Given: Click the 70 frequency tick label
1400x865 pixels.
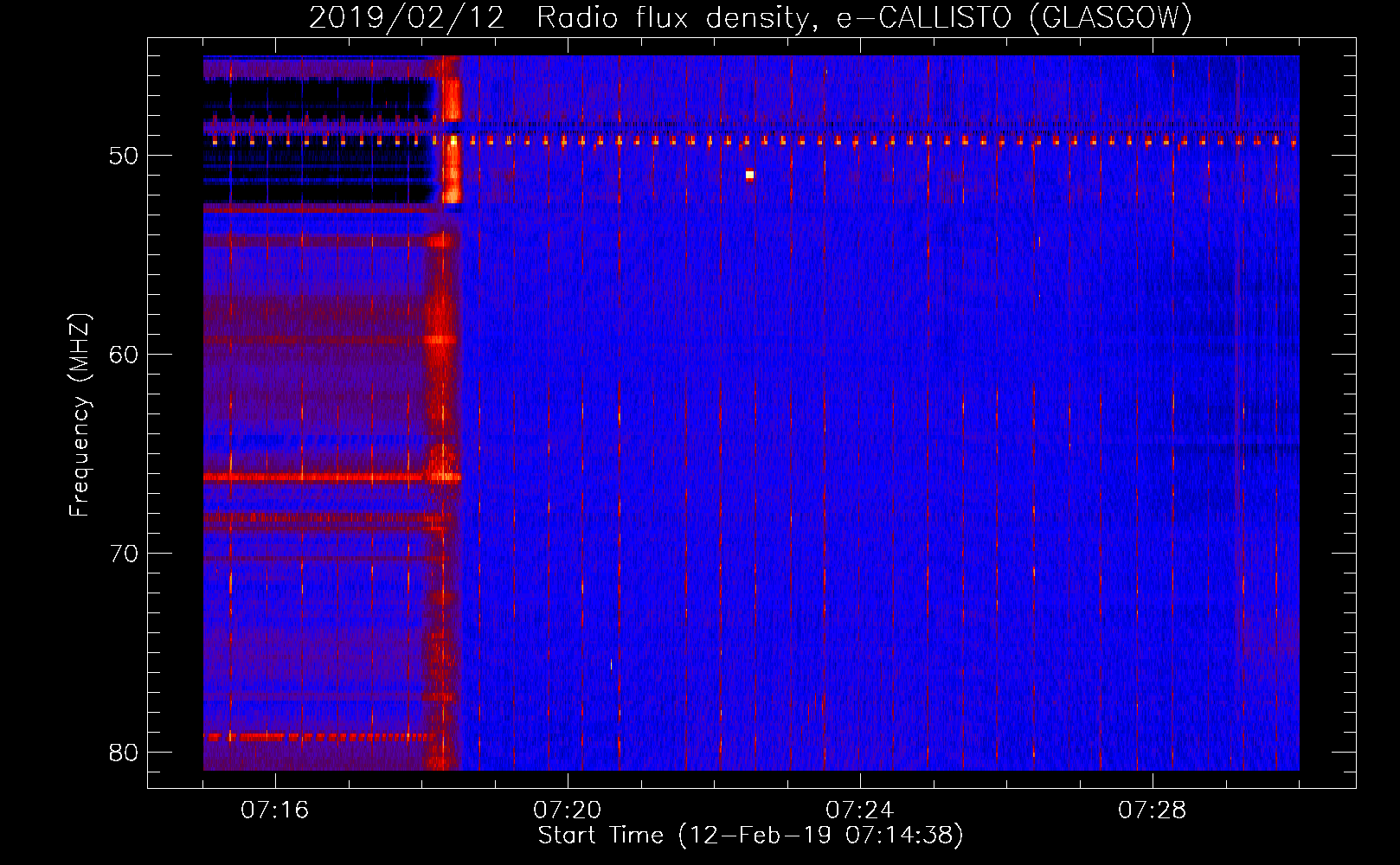Looking at the screenshot, I should click(124, 554).
